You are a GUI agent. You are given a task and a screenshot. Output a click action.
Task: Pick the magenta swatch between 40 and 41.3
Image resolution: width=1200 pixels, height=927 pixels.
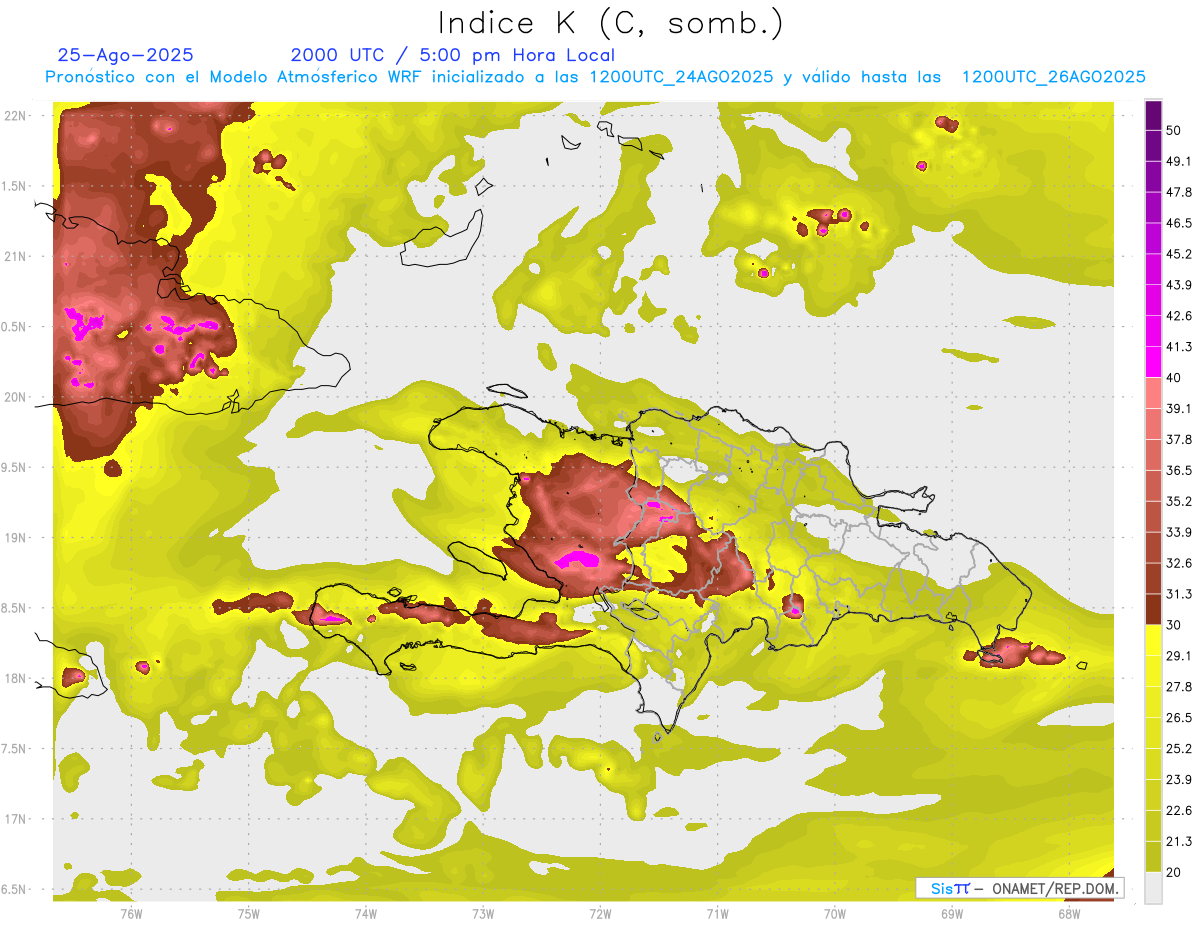click(1153, 362)
